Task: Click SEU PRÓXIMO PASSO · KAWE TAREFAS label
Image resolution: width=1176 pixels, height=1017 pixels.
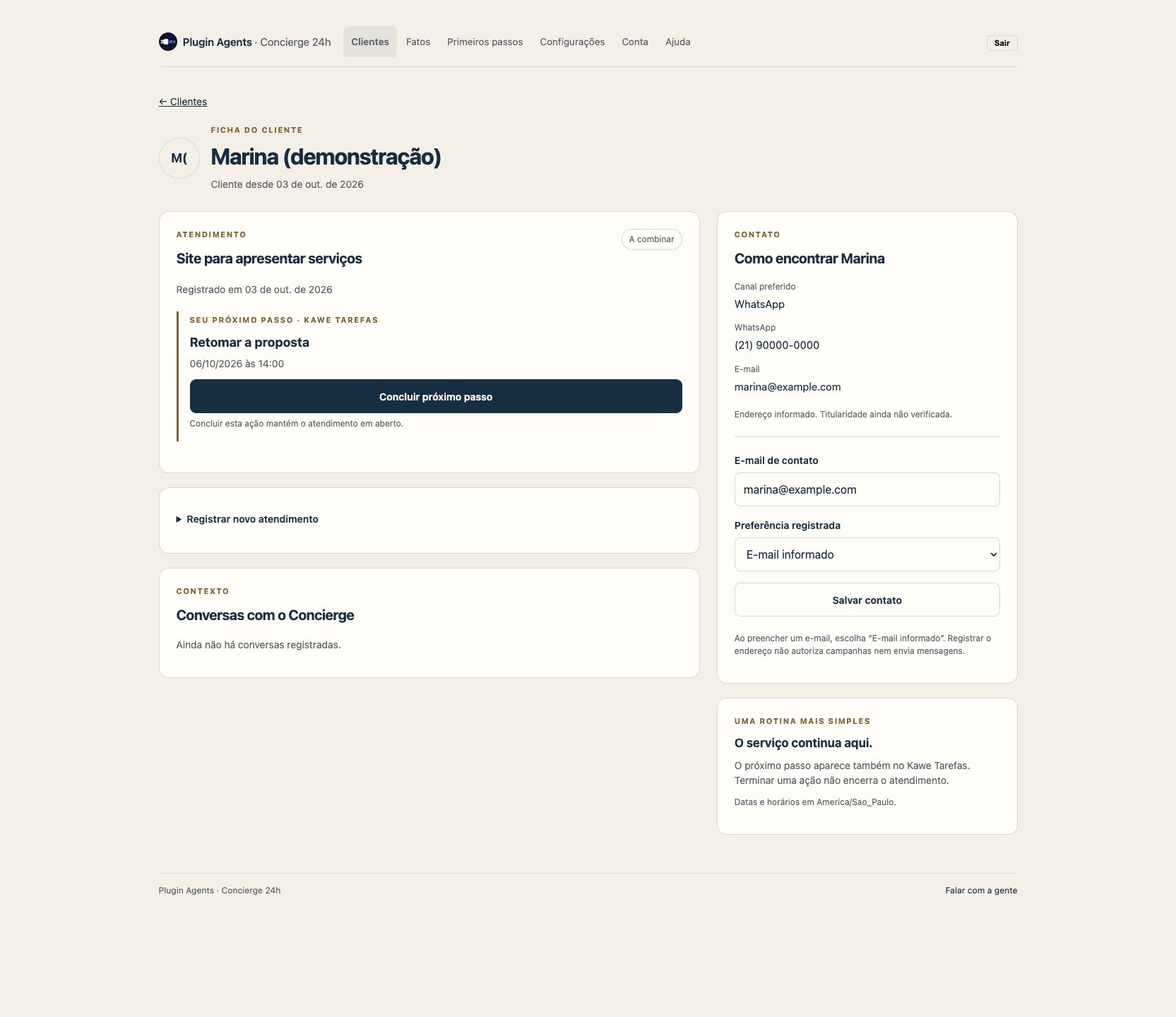Action: click(284, 320)
